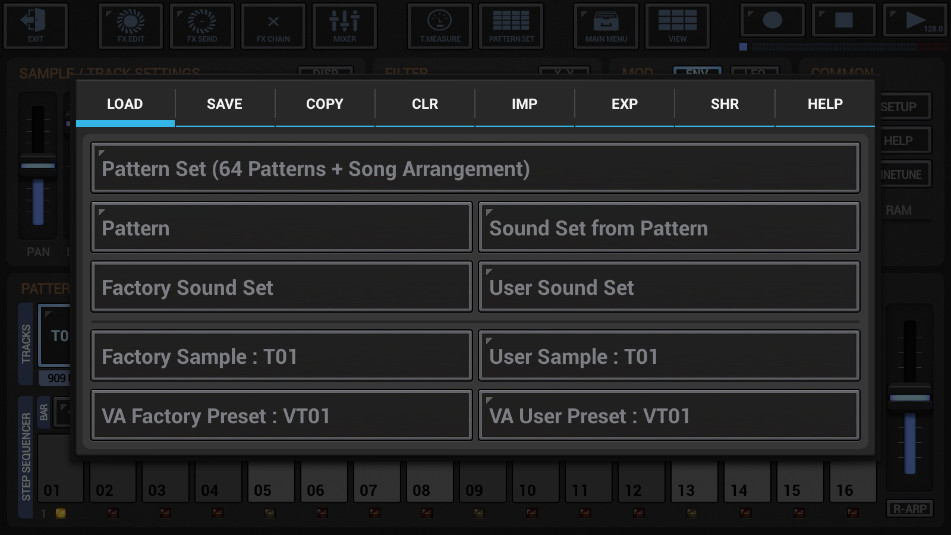Enable the R-ARP toggle
This screenshot has width=951, height=535.
909,509
